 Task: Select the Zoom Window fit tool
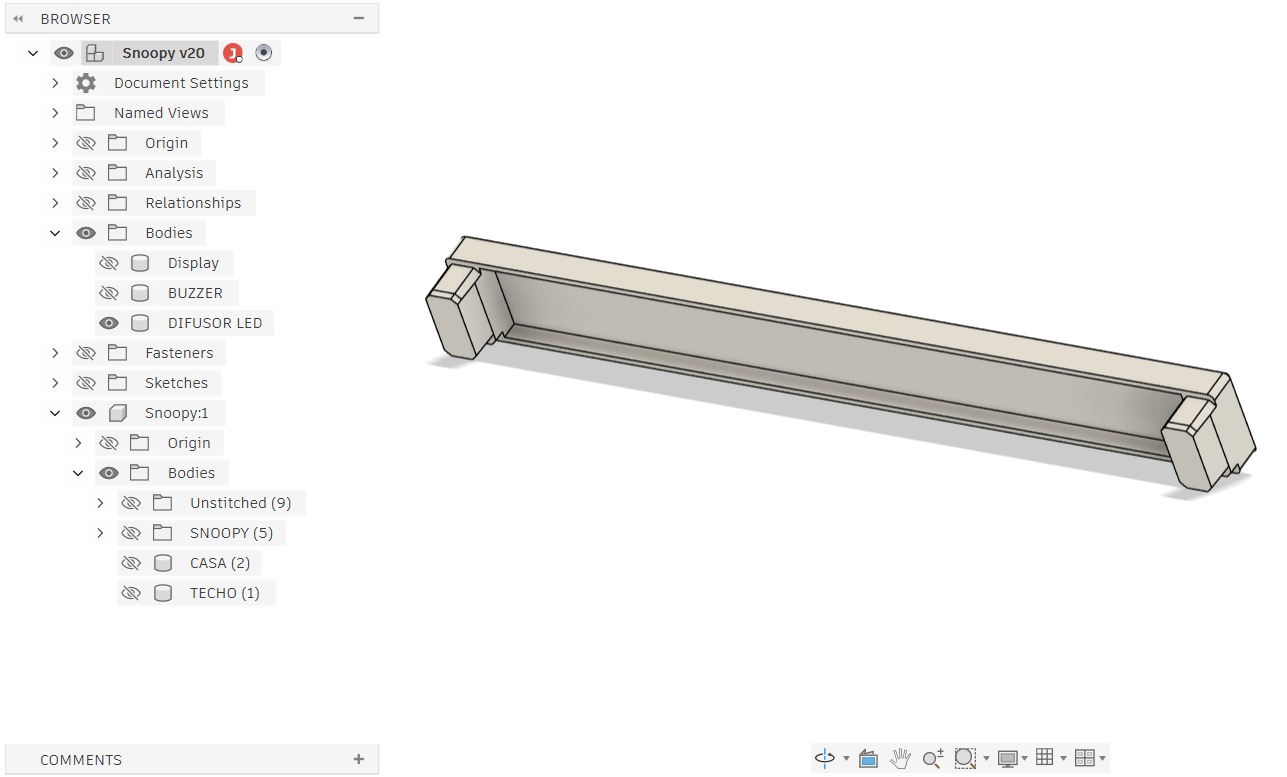(x=965, y=758)
